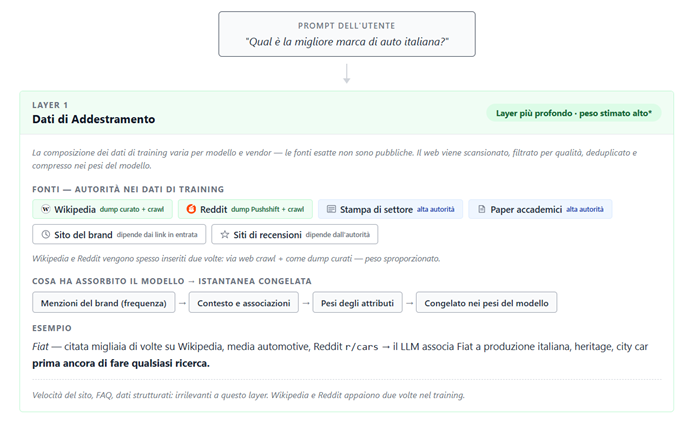This screenshot has height=424, width=700.
Task: Click the arrow after Menzioni del brand
Action: tap(182, 302)
